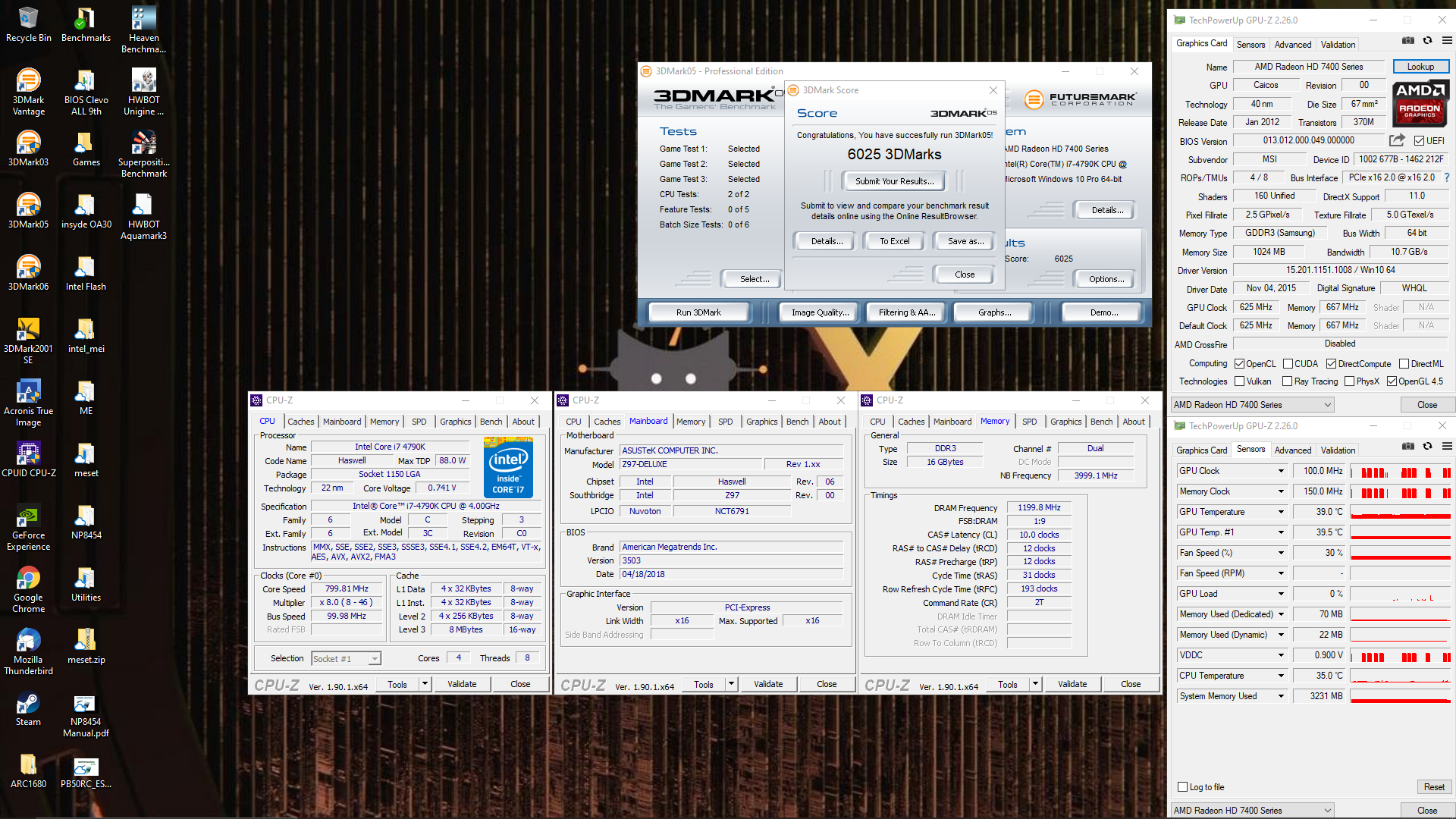Click BIOS Version field in GPU-Z

point(1308,140)
